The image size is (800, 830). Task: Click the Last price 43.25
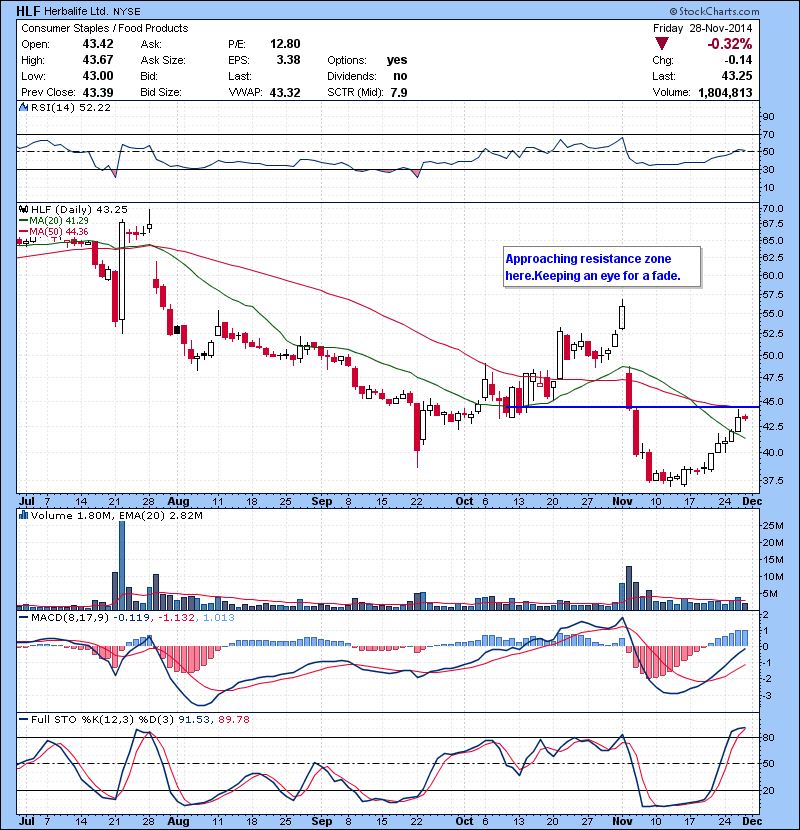pyautogui.click(x=736, y=76)
